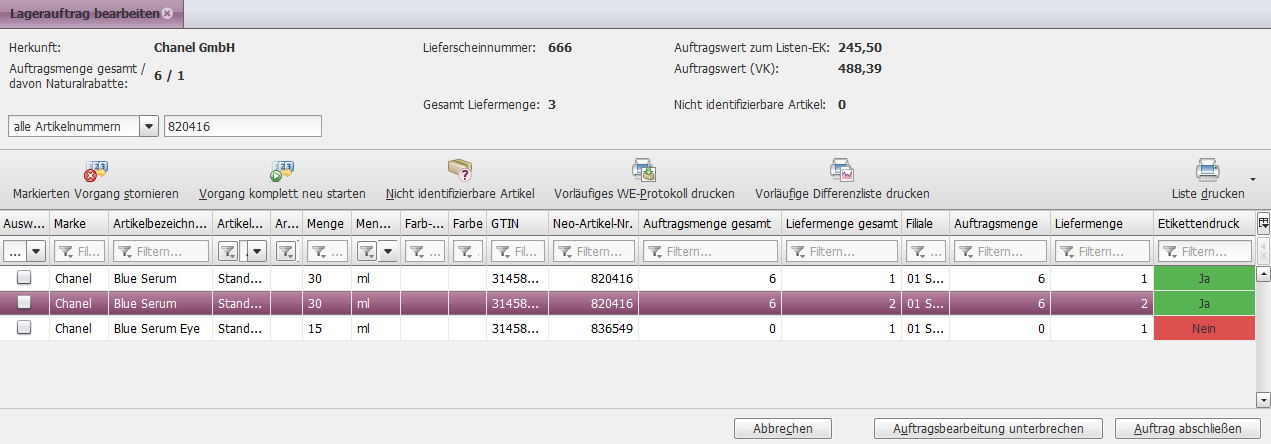Click the green Ja cell in first row
Screen dimensions: 1271x444
pyautogui.click(x=1204, y=278)
